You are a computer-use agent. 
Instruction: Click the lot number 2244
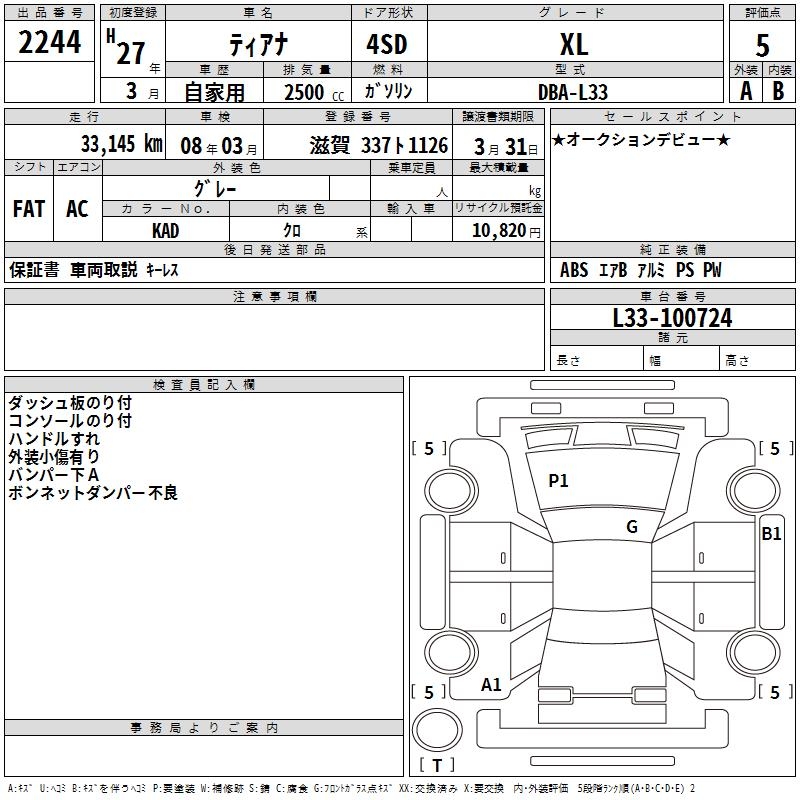[x=50, y=43]
